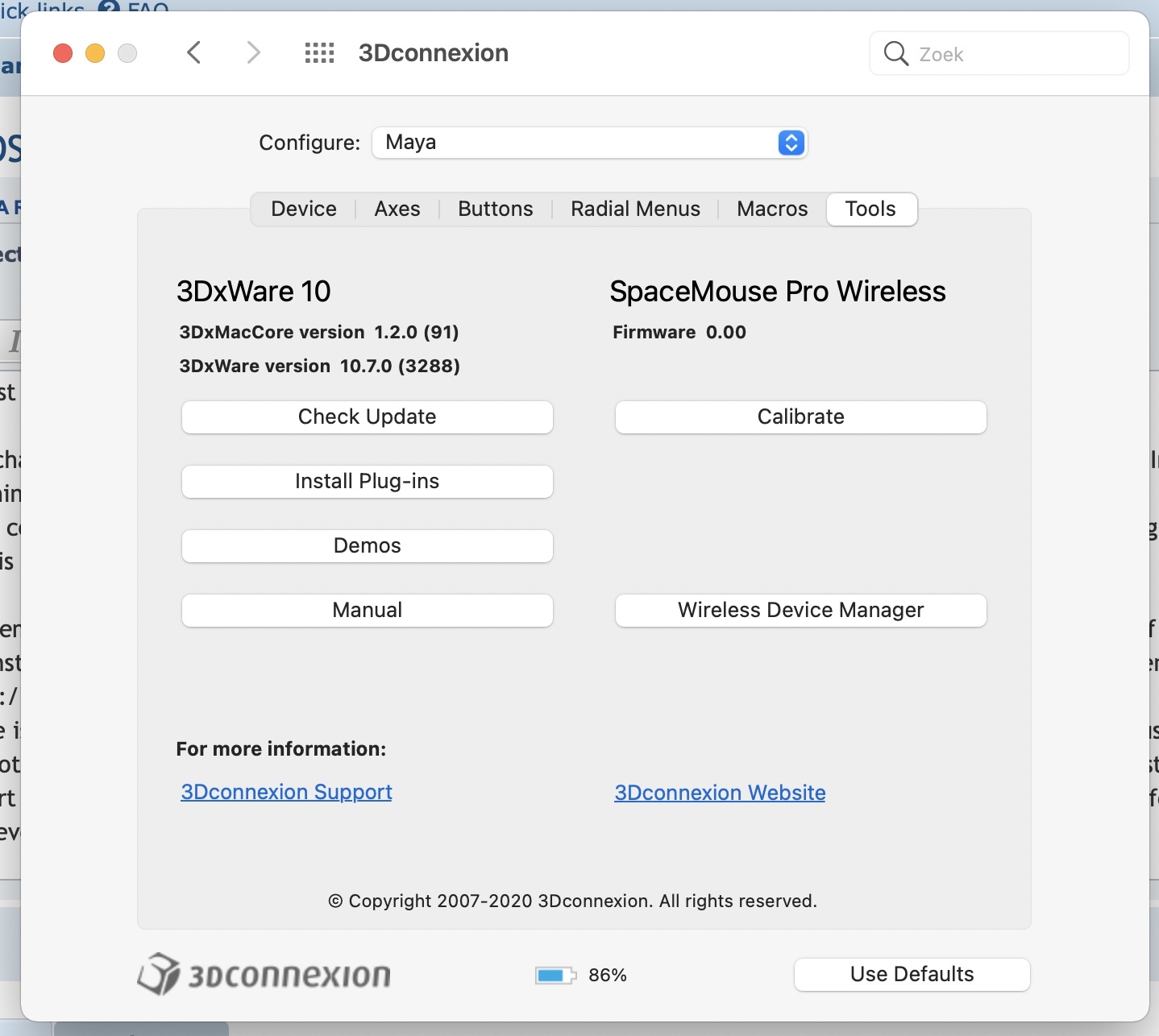Viewport: 1159px width, 1036px height.
Task: Click the Check Update button
Action: (368, 416)
